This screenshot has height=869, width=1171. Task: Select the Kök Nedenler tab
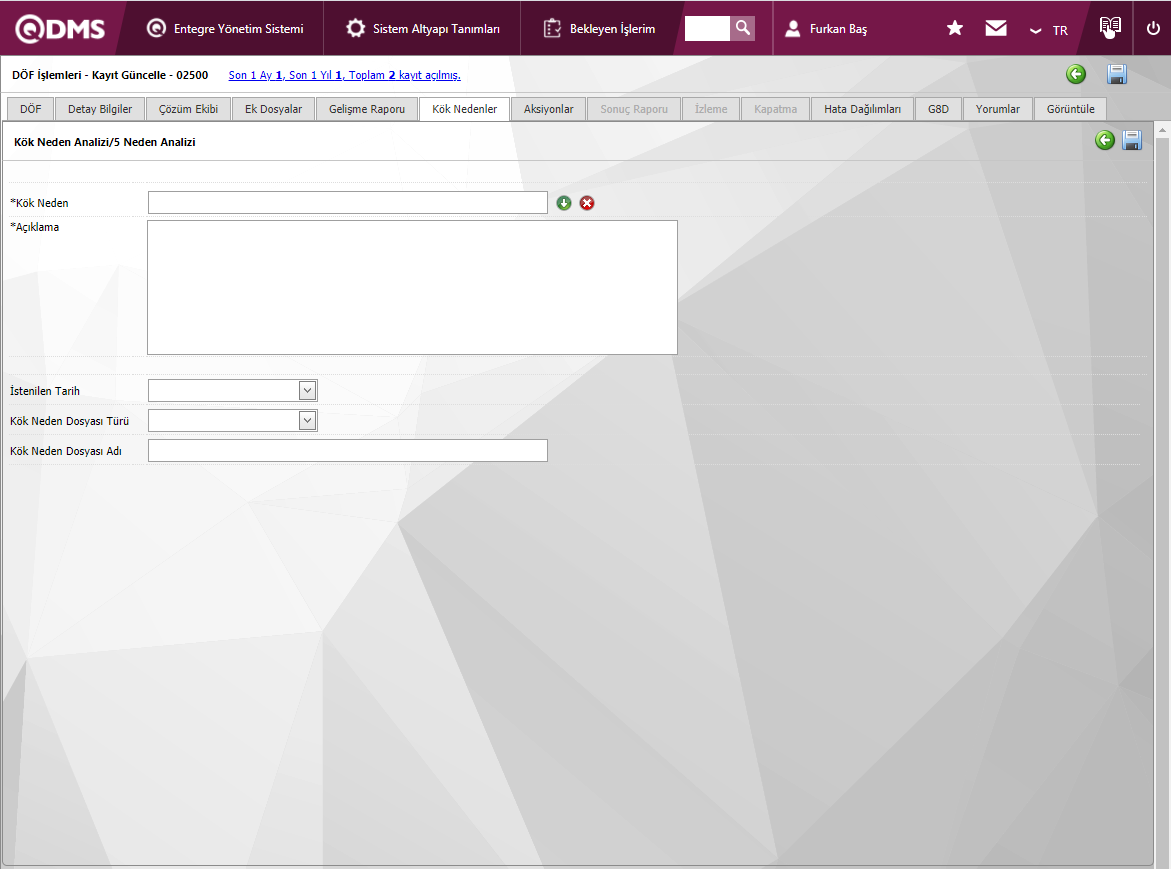click(x=465, y=109)
